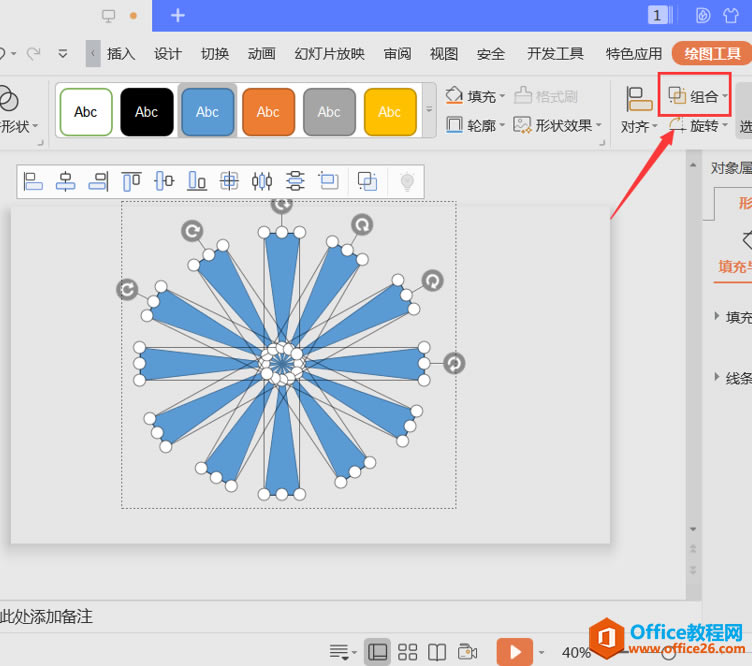The height and width of the screenshot is (666, 752).
Task: Open the 切换 transitions tab
Action: 215,54
